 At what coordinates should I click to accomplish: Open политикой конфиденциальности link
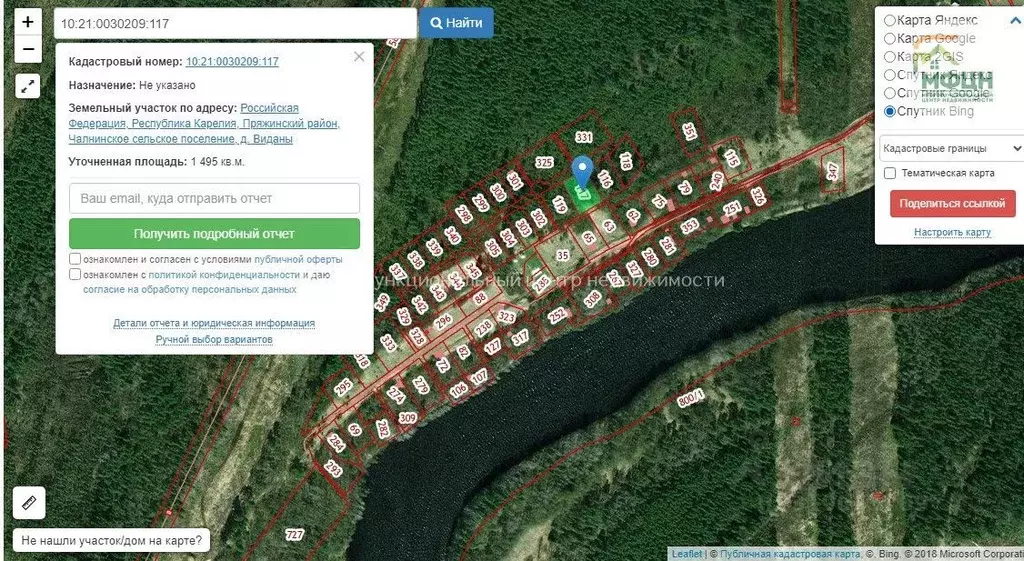click(224, 275)
